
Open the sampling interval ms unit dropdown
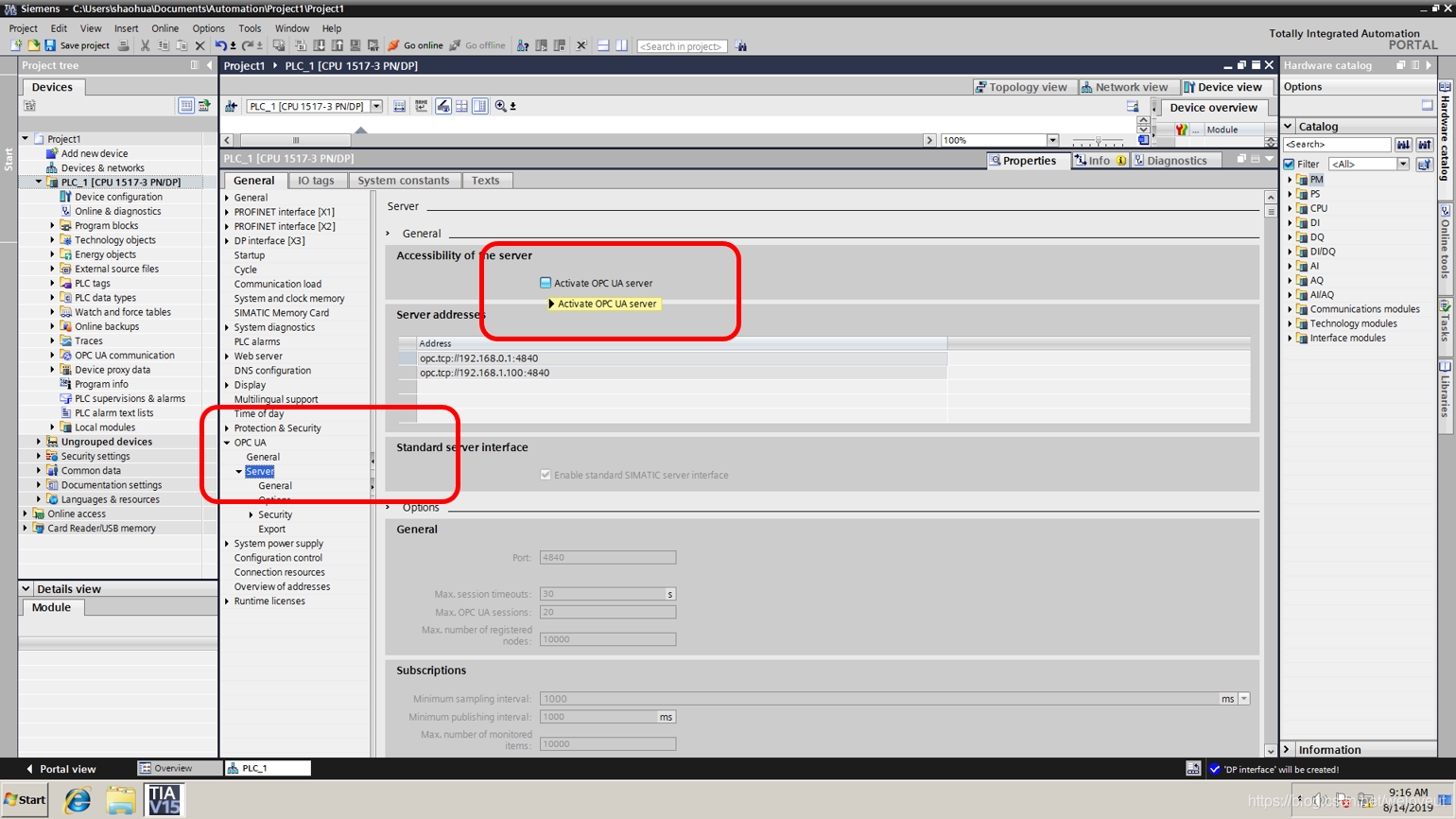coord(1244,699)
